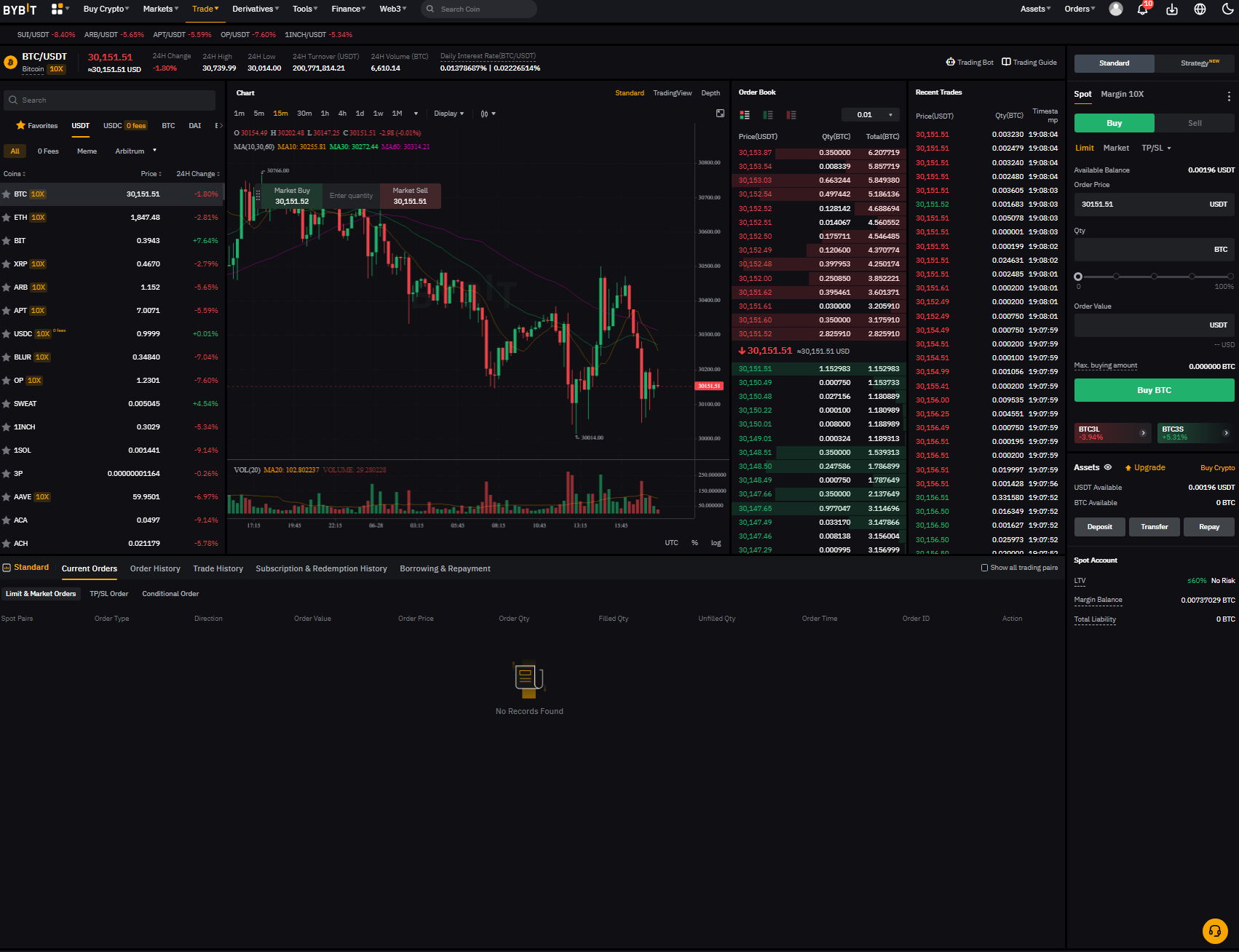1239x952 pixels.
Task: Click the Trading Bot icon link
Action: pos(970,62)
